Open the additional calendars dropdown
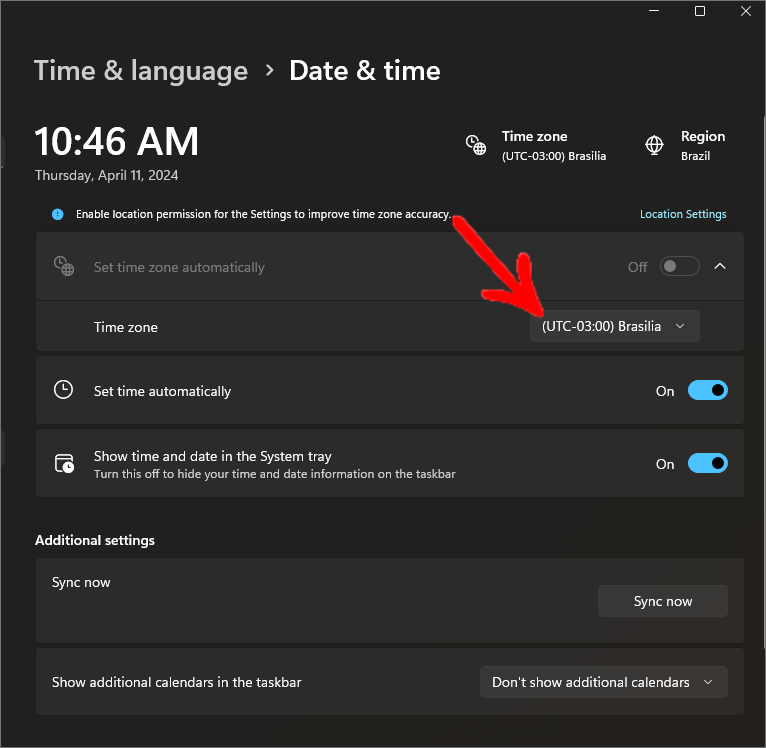The height and width of the screenshot is (748, 766). tap(603, 682)
